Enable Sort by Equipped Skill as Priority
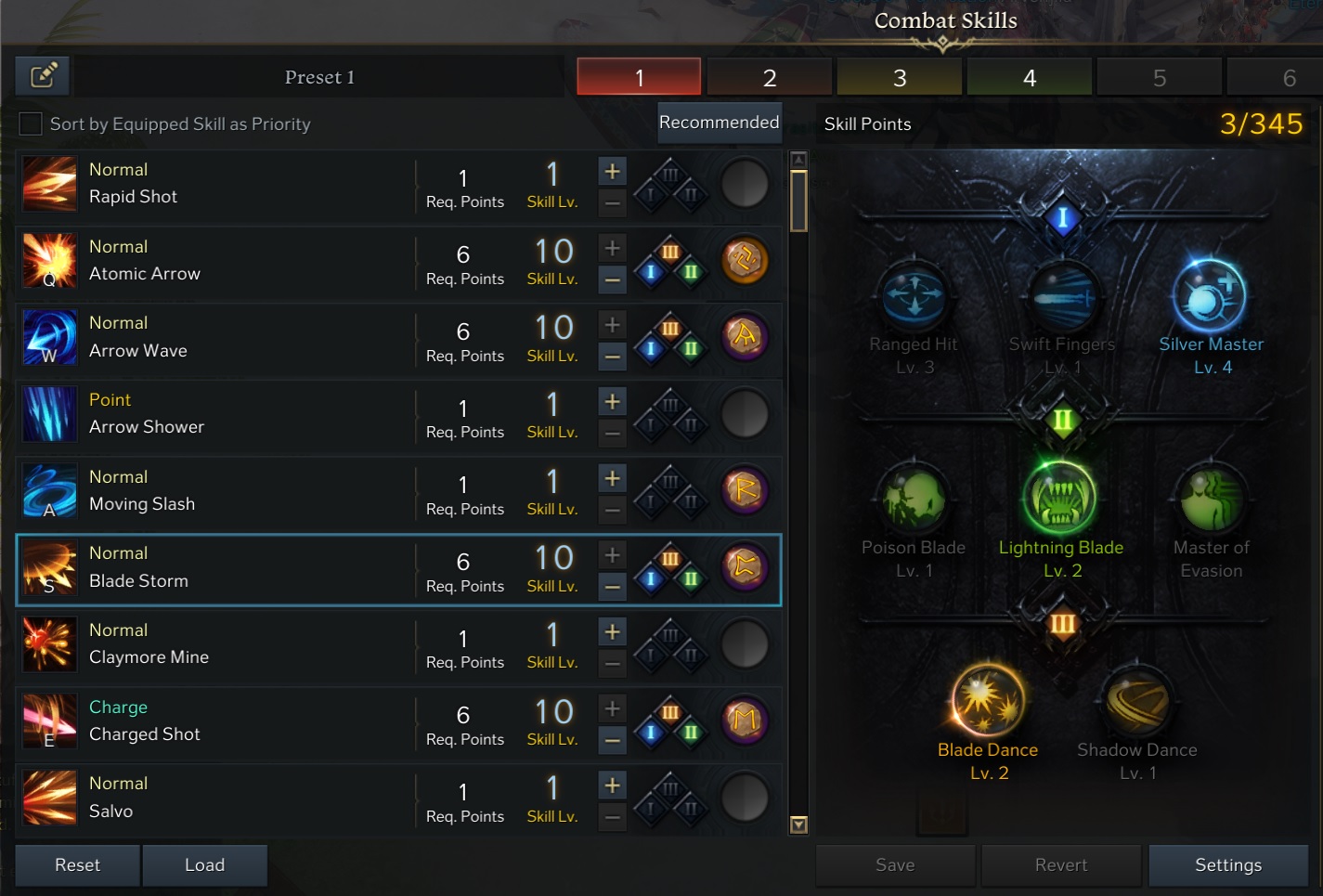Screen dimensions: 1323x896 coord(31,123)
